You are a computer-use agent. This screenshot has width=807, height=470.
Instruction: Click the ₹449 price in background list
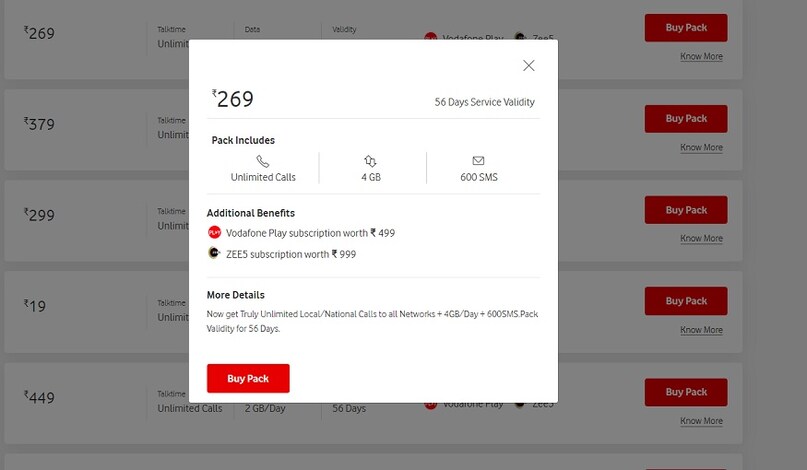39,397
